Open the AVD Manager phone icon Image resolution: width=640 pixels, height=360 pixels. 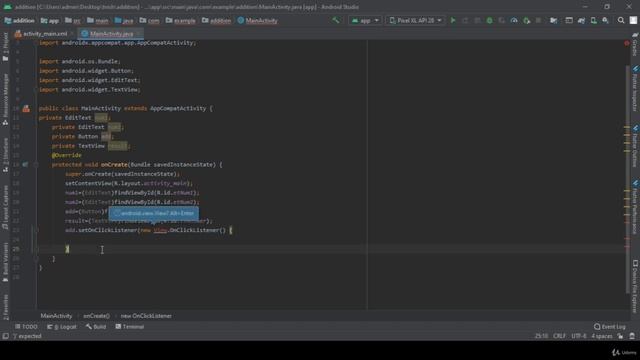tap(593, 20)
